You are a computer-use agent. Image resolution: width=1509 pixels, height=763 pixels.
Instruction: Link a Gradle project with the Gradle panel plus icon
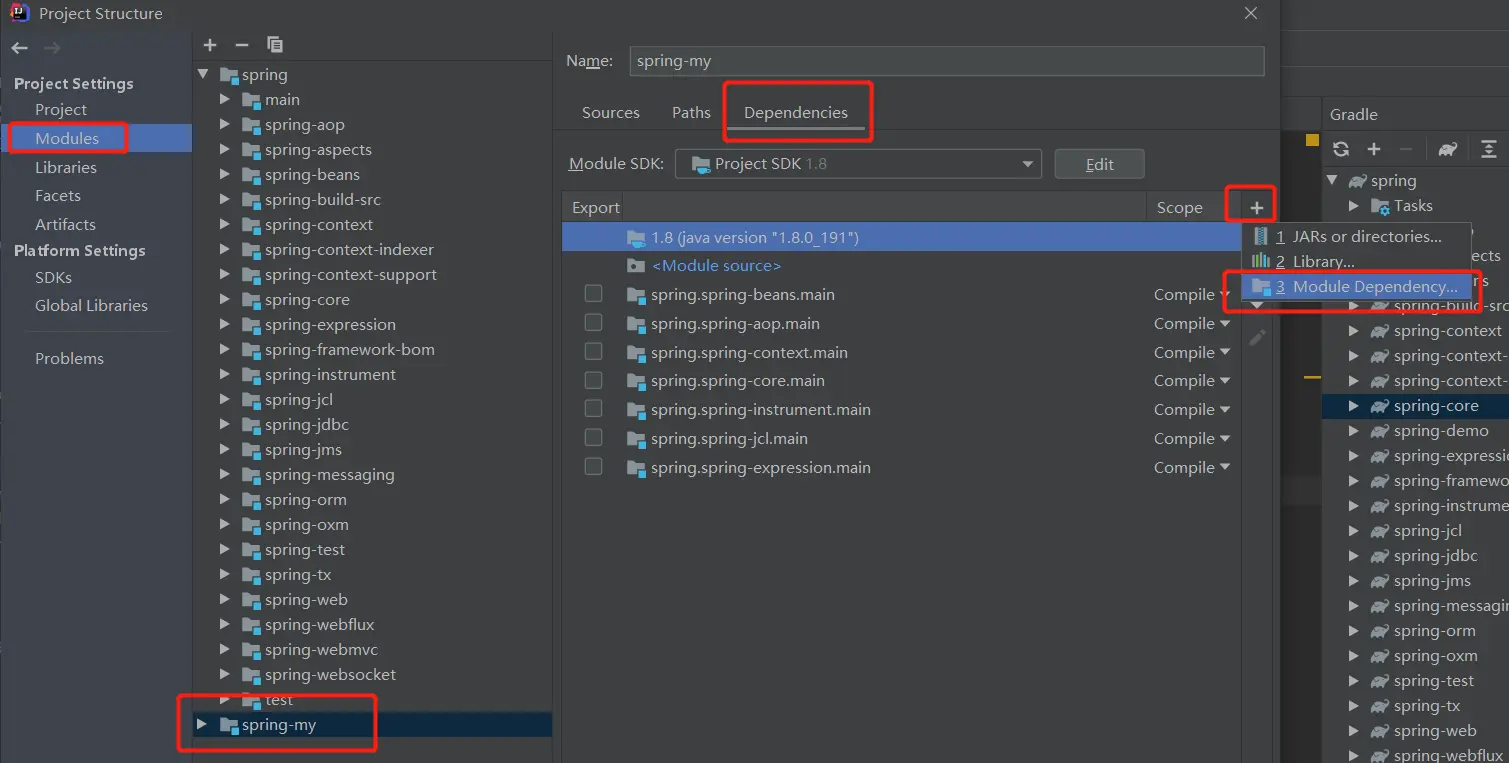tap(1374, 149)
